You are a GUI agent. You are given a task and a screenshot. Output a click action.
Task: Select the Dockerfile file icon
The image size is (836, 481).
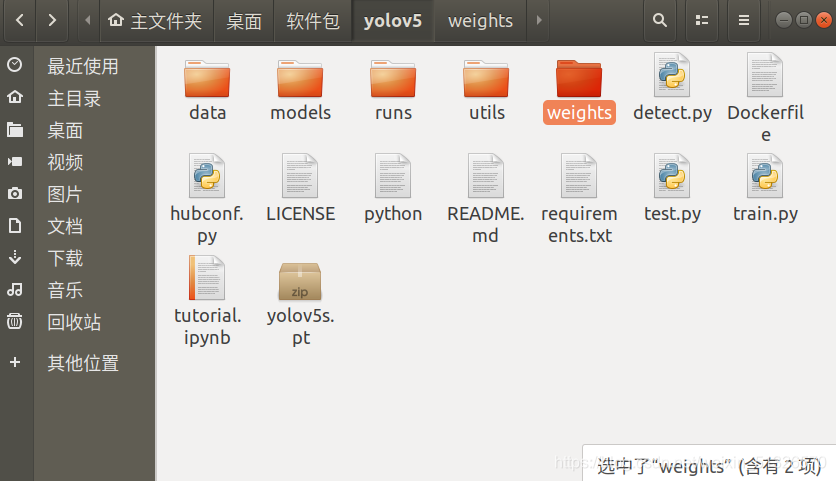[x=765, y=75]
